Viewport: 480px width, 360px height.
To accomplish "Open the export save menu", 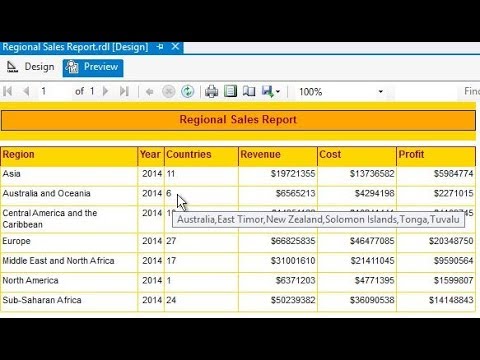I will [x=271, y=91].
